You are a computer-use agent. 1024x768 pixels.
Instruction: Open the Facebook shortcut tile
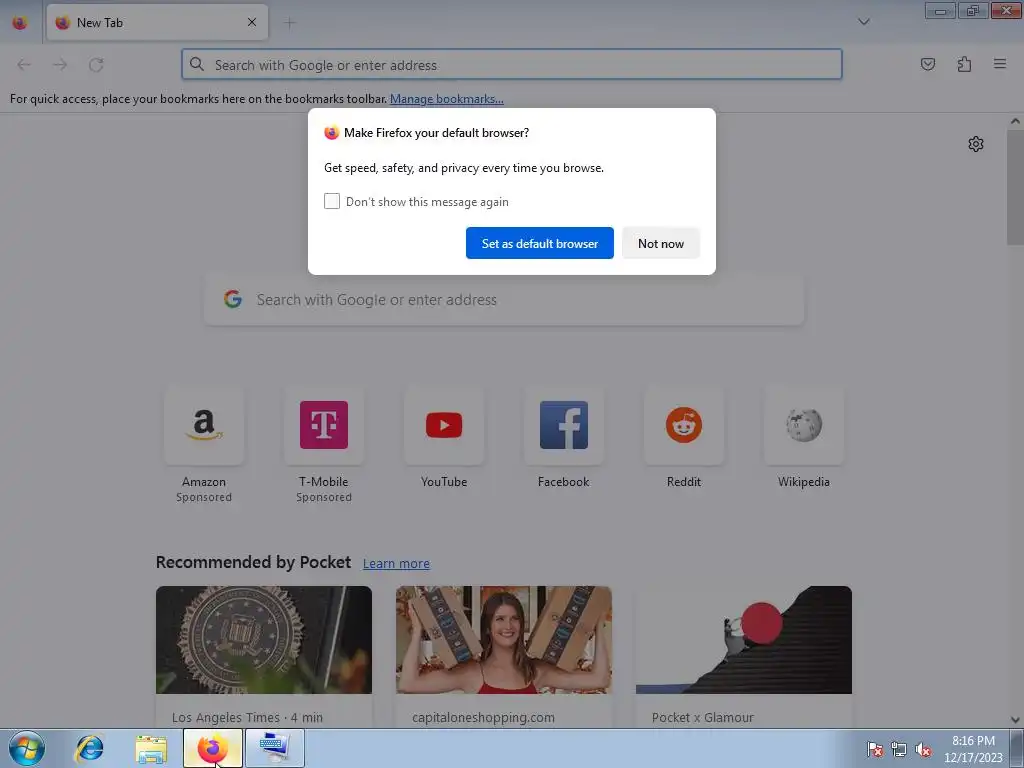point(564,425)
